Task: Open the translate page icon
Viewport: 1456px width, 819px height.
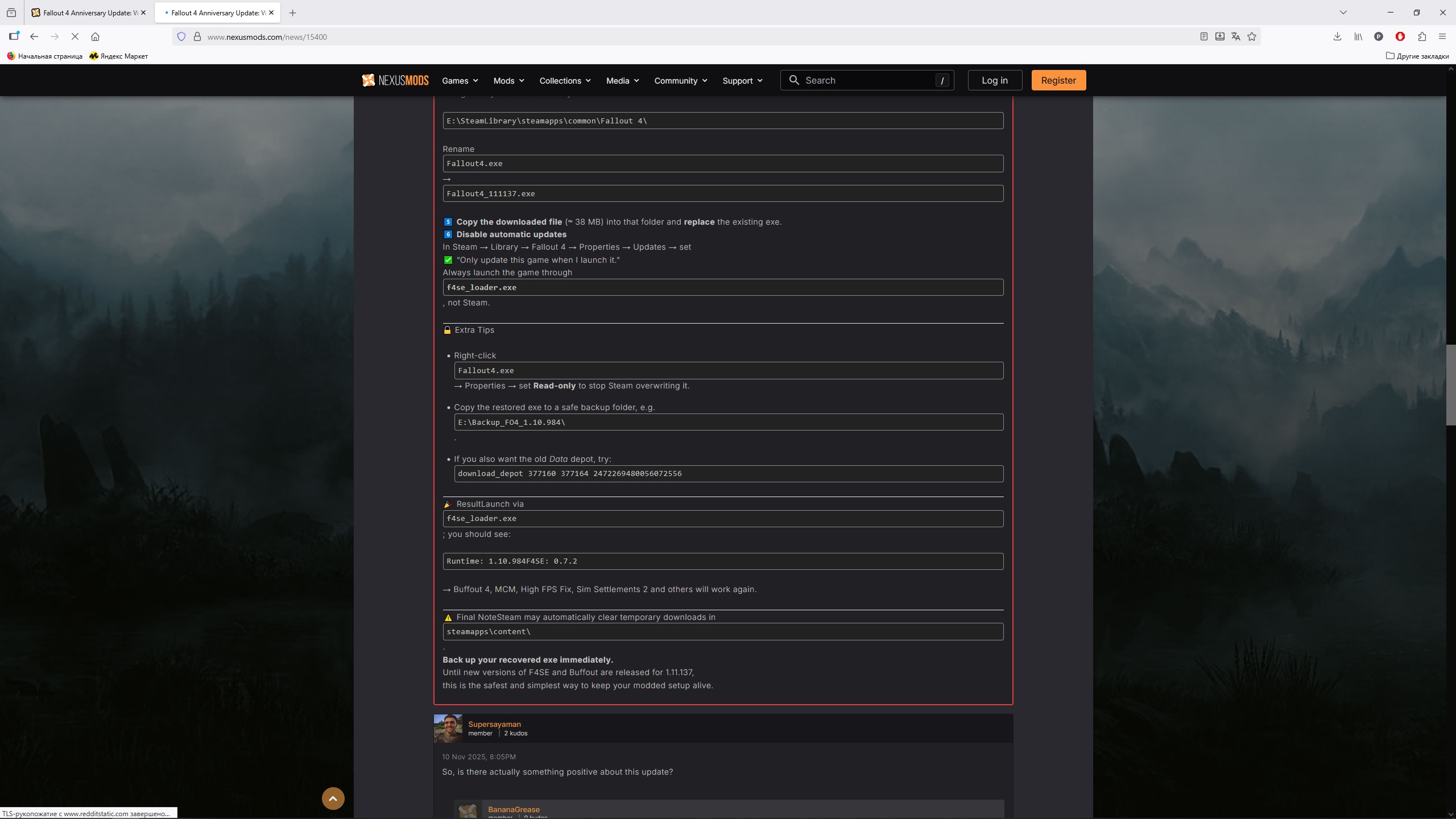Action: tap(1235, 36)
